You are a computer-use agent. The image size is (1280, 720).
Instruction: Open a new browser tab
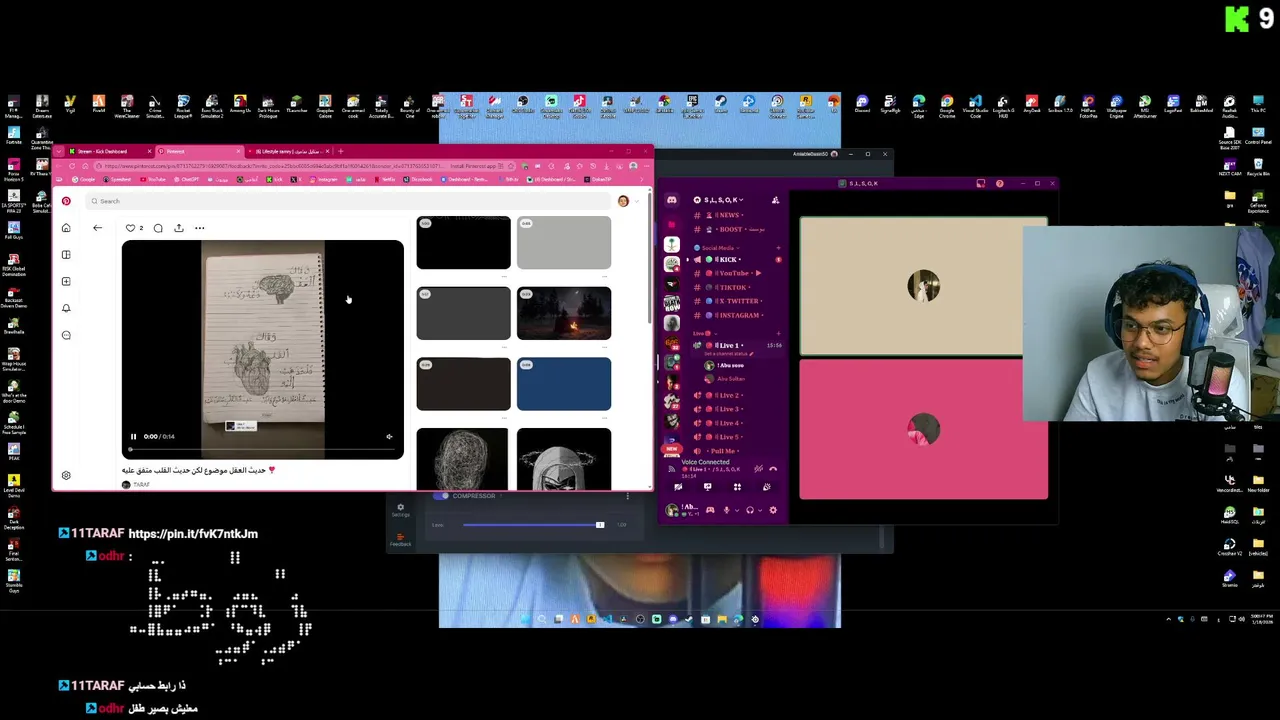(x=340, y=151)
